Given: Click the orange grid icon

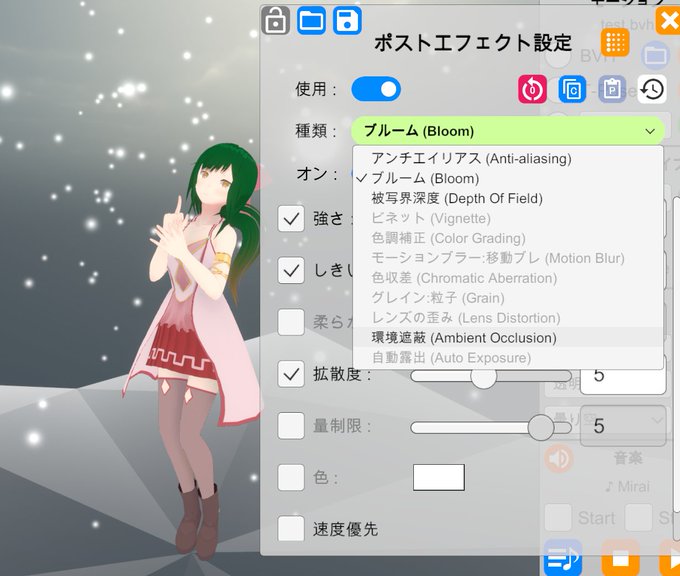Looking at the screenshot, I should tap(615, 43).
